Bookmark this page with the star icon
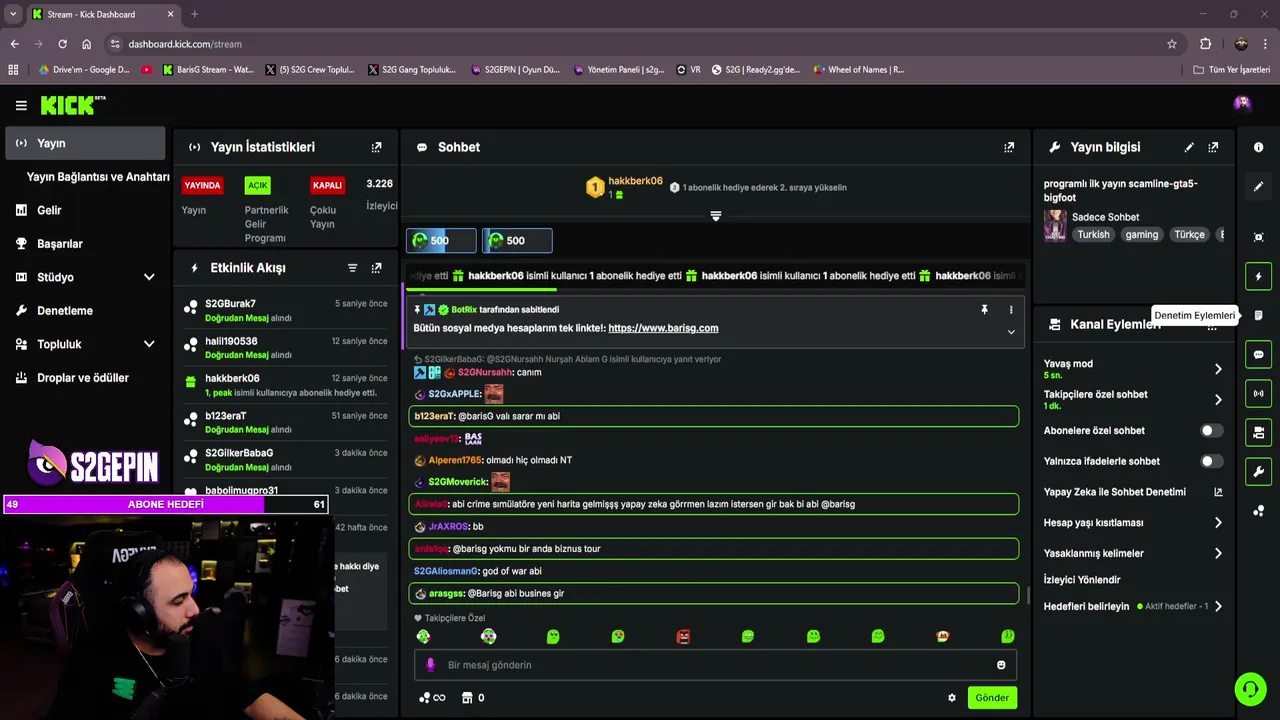Image resolution: width=1280 pixels, height=720 pixels. tap(1172, 44)
